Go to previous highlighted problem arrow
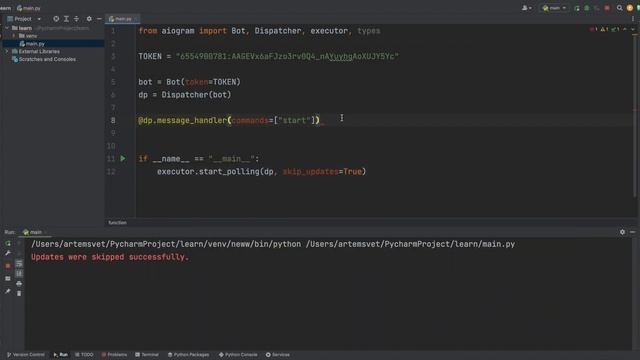This screenshot has width=640, height=360. click(x=625, y=29)
